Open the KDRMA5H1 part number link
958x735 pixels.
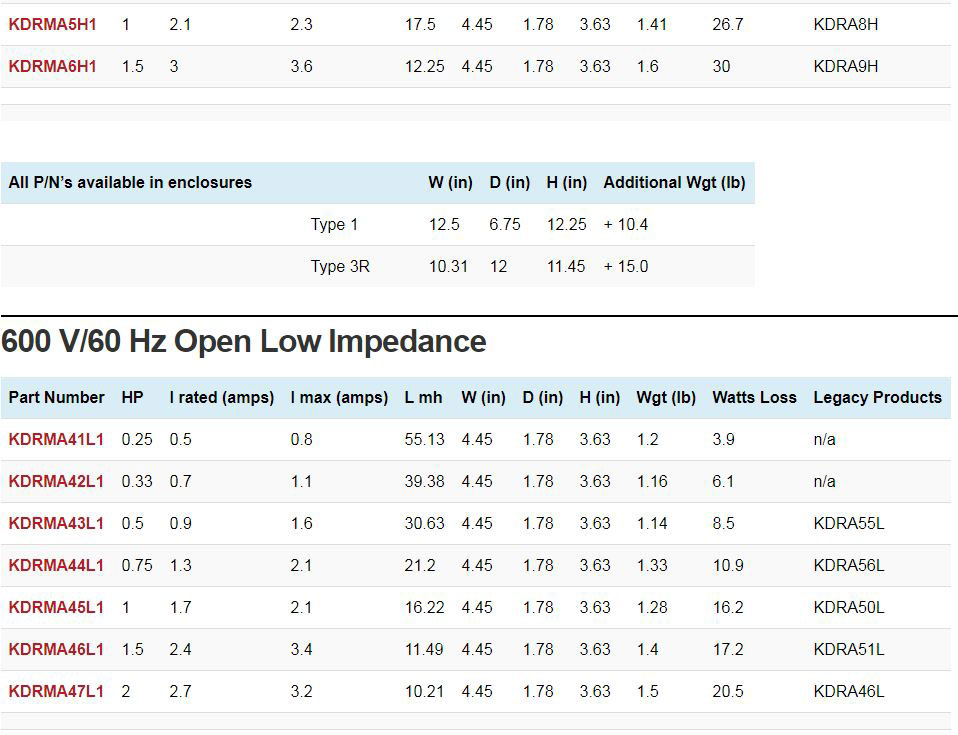tap(53, 24)
